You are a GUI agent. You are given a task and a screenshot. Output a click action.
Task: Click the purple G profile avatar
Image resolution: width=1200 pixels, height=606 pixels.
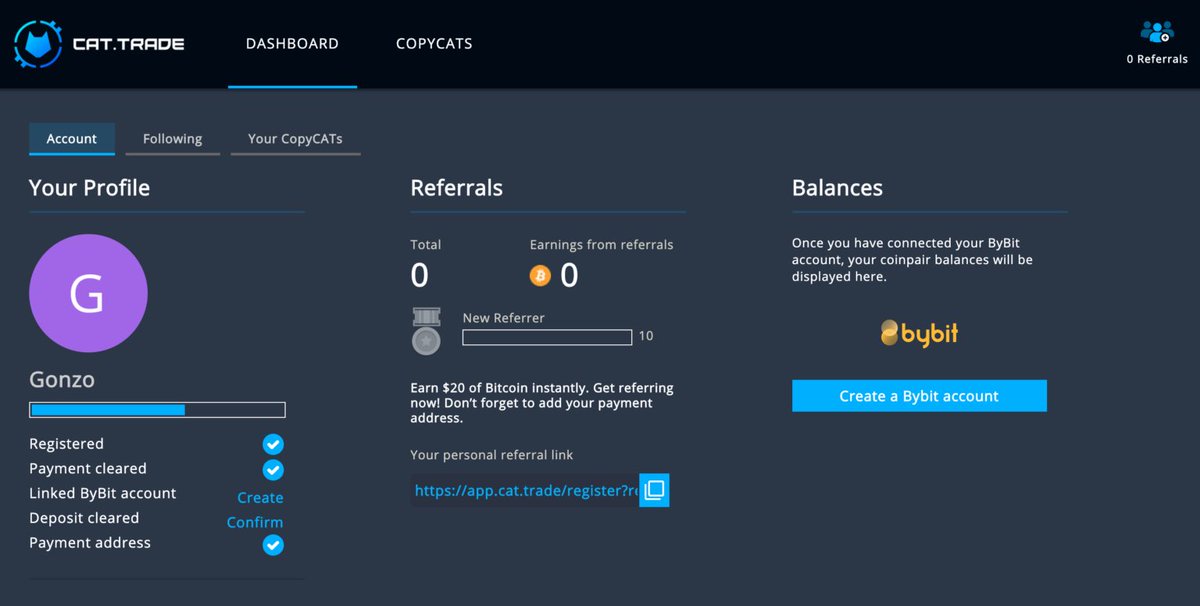point(88,293)
